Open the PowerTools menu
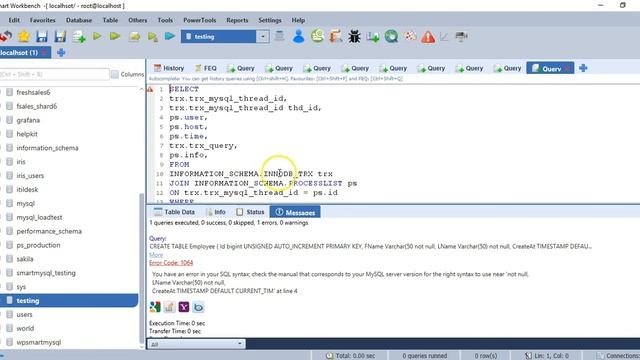 point(200,20)
